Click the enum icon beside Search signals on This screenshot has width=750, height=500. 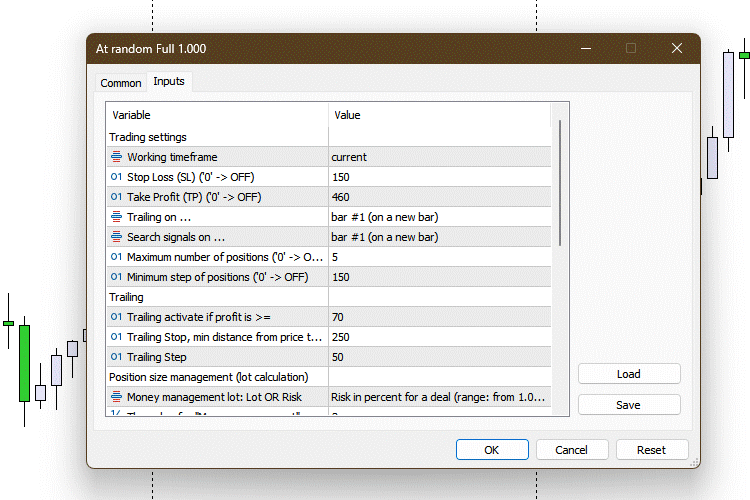(x=116, y=237)
